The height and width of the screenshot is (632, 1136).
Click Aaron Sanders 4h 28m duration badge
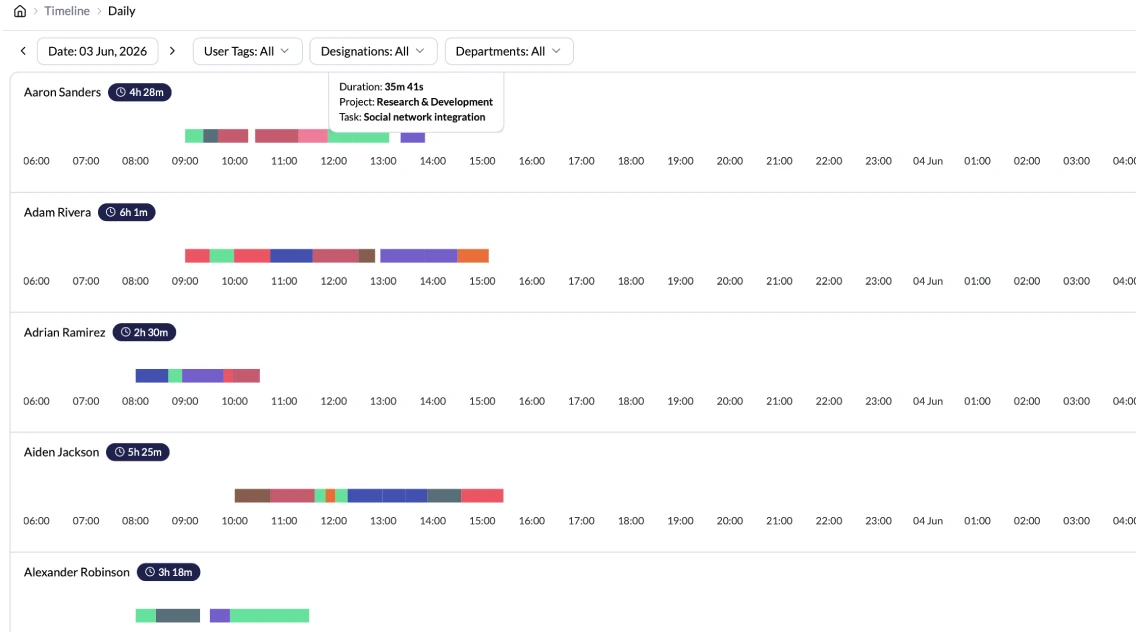140,92
